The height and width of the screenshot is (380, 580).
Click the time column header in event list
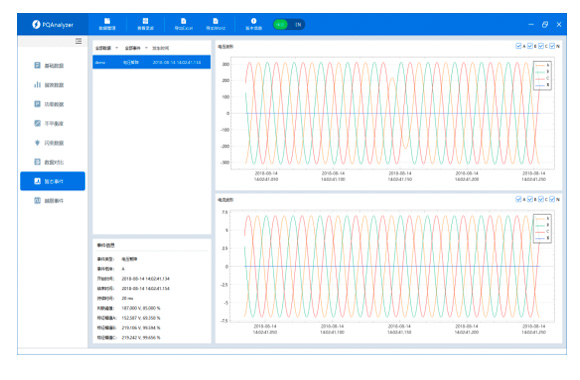161,48
